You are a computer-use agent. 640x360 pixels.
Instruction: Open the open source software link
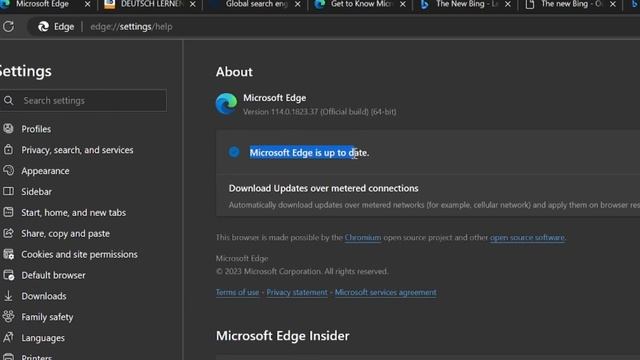[x=527, y=238]
